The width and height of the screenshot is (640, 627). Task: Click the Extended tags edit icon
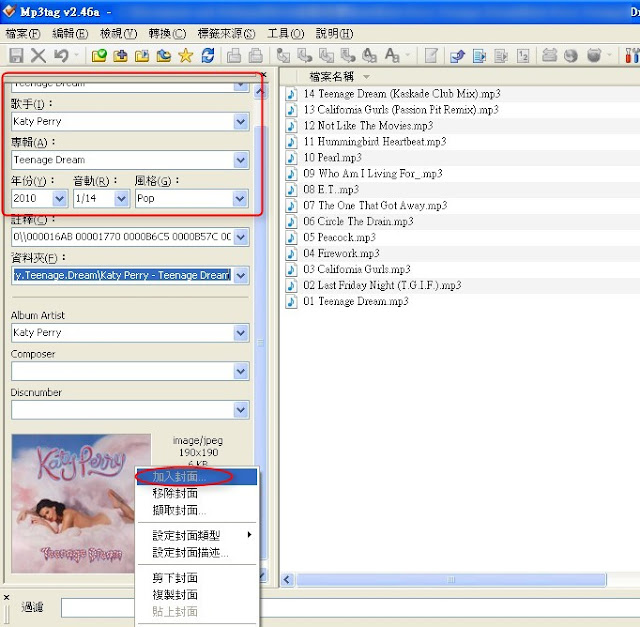coord(431,55)
